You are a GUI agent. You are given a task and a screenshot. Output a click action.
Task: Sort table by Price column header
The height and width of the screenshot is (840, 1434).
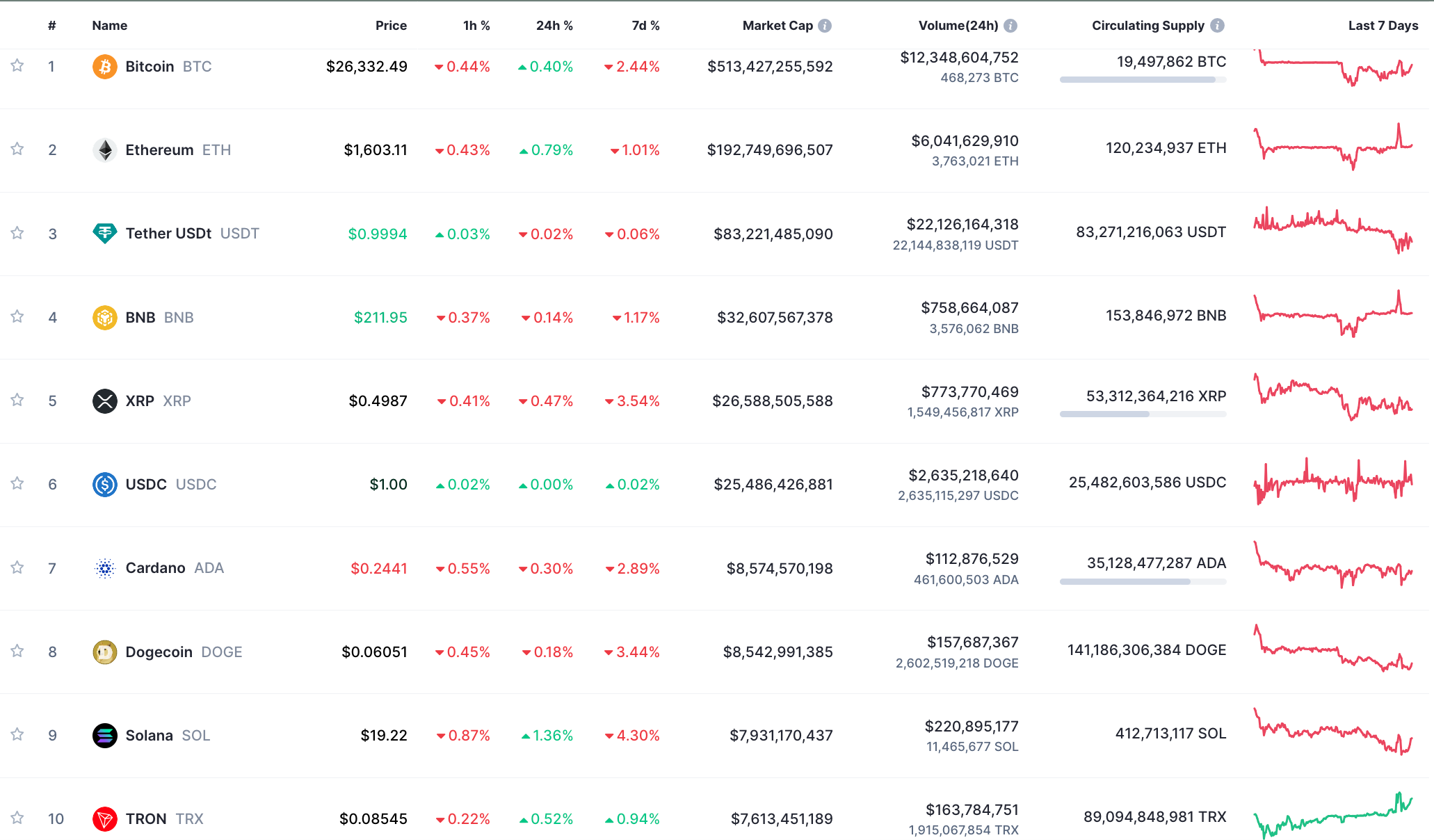391,26
